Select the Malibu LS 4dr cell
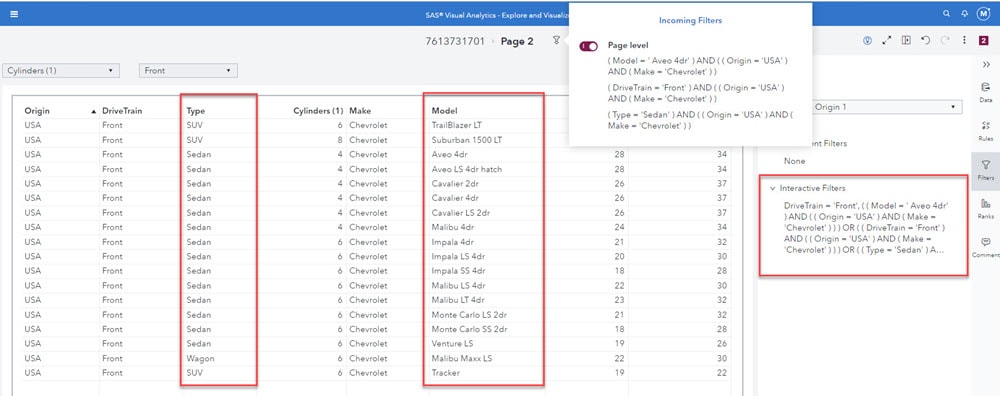Image resolution: width=1000 pixels, height=396 pixels. click(457, 286)
